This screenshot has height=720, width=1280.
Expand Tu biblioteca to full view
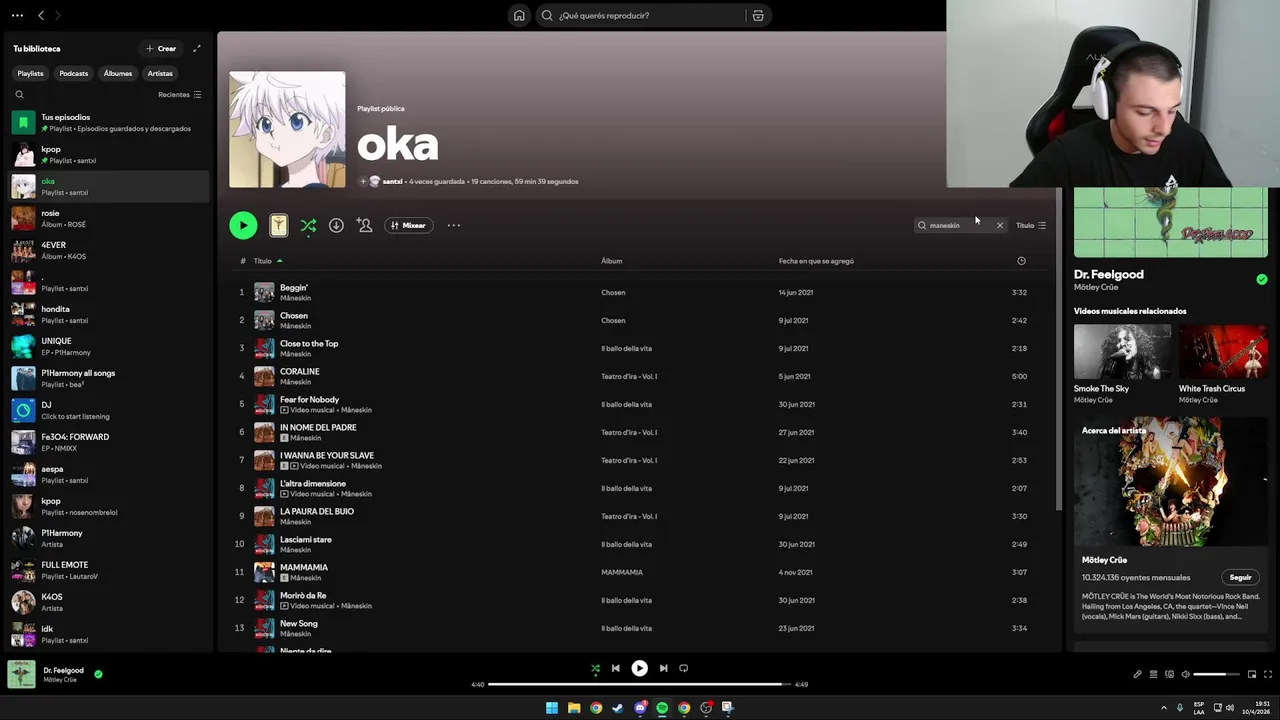[197, 48]
